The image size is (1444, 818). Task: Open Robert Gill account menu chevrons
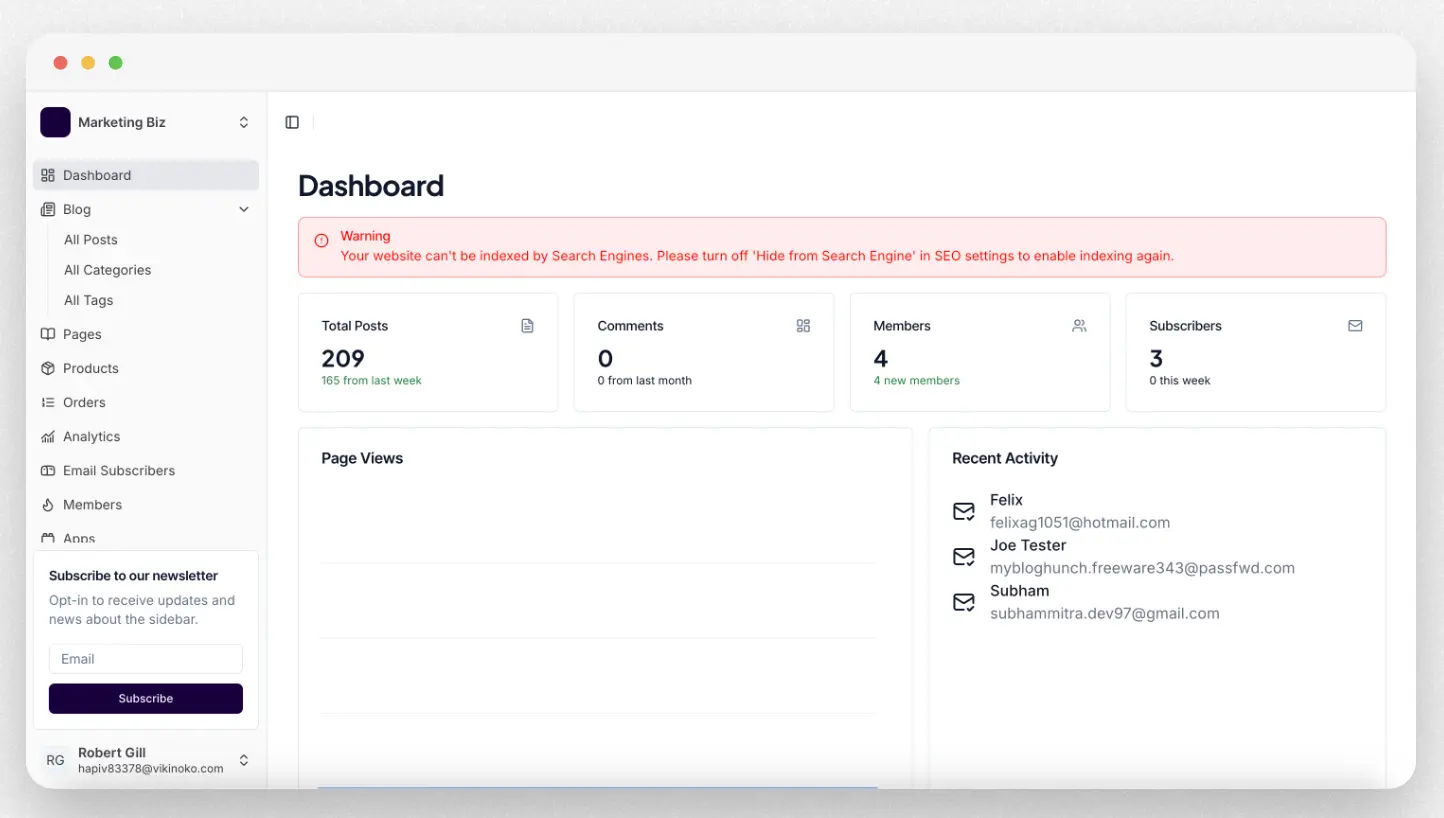[243, 760]
